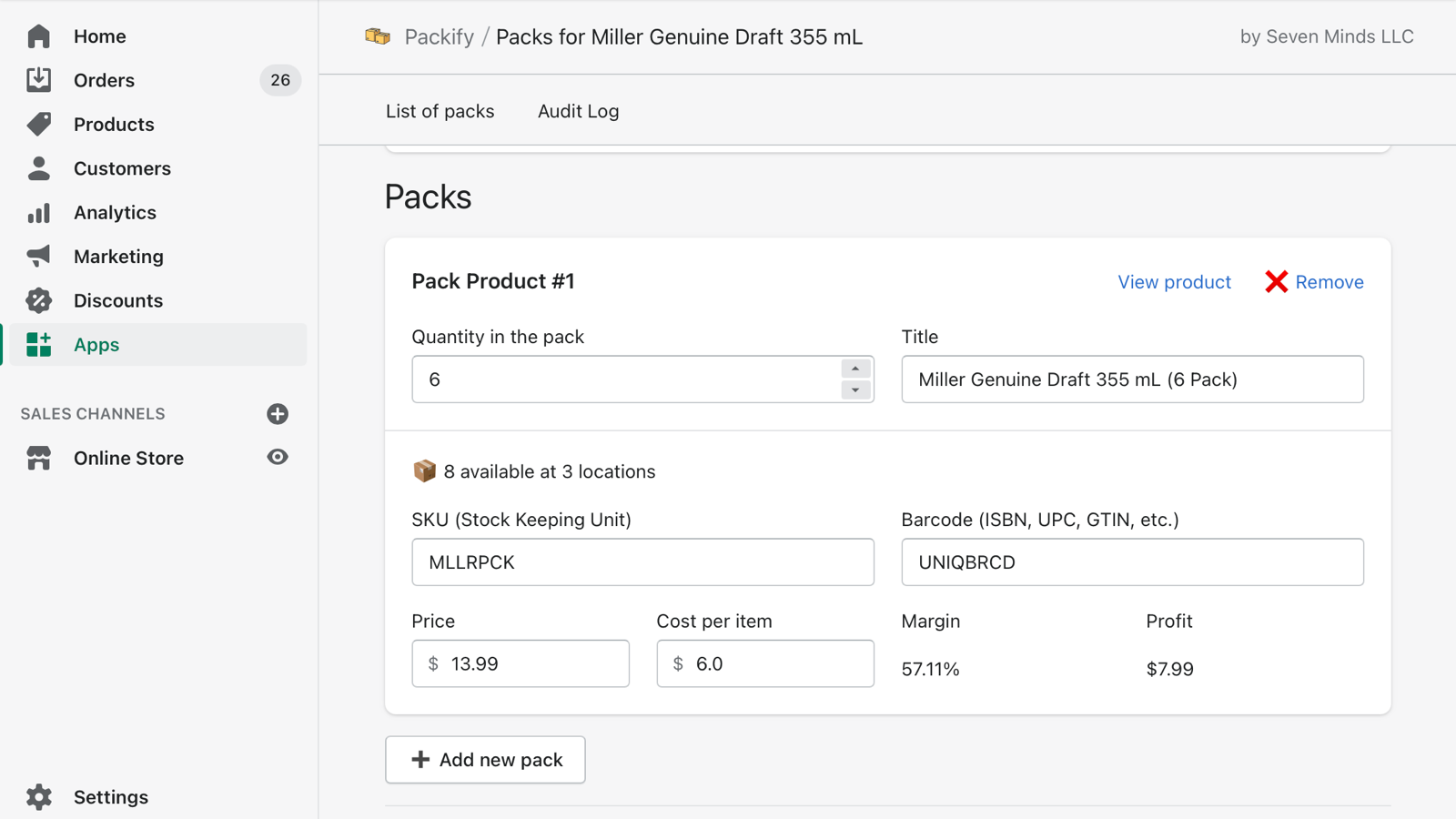The image size is (1456, 819).
Task: Open Marketing via the megaphone icon
Action: (x=39, y=257)
